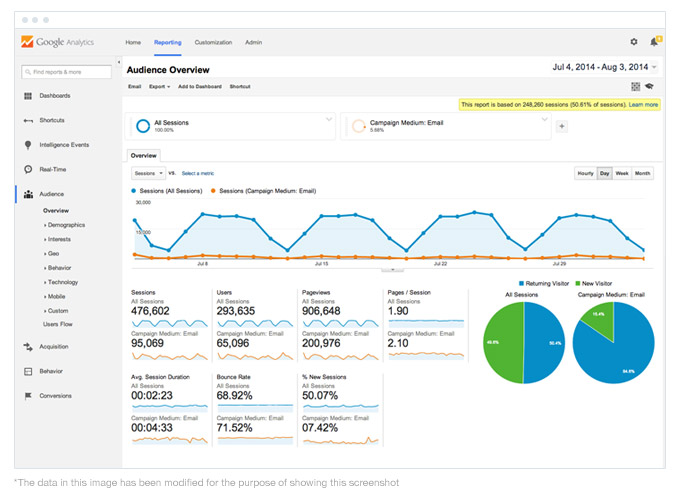
Task: Open the notifications bell icon
Action: pyautogui.click(x=655, y=42)
